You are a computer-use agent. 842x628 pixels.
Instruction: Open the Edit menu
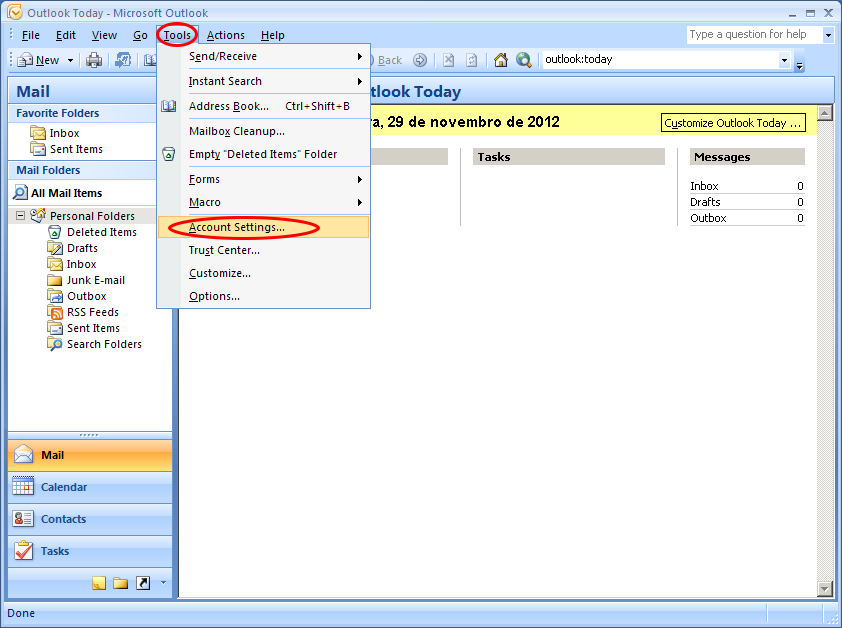(x=66, y=35)
